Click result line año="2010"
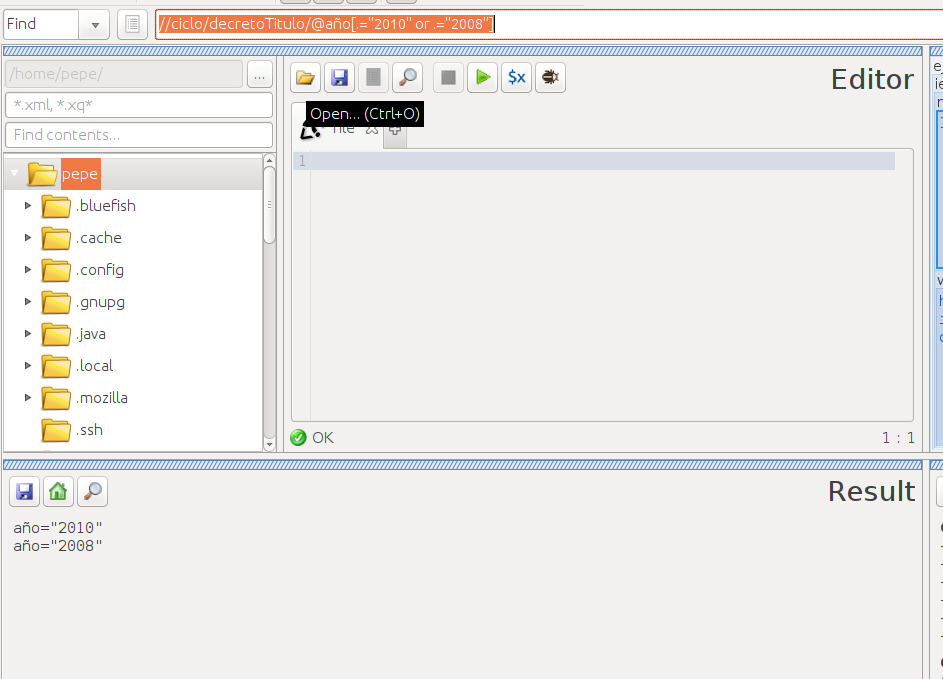Viewport: 943px width, 679px height. [x=58, y=527]
